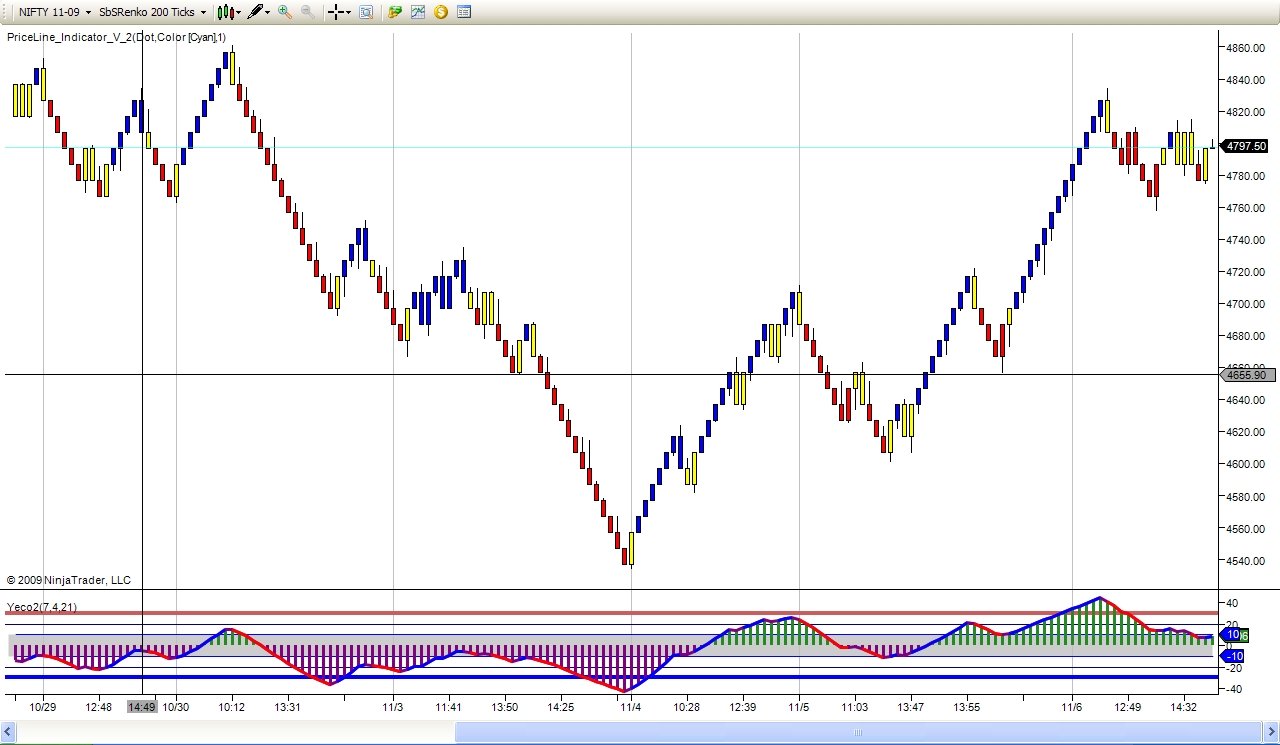The image size is (1280, 745).
Task: Click the horizontal scrollbar left arrow
Action: [x=9, y=733]
